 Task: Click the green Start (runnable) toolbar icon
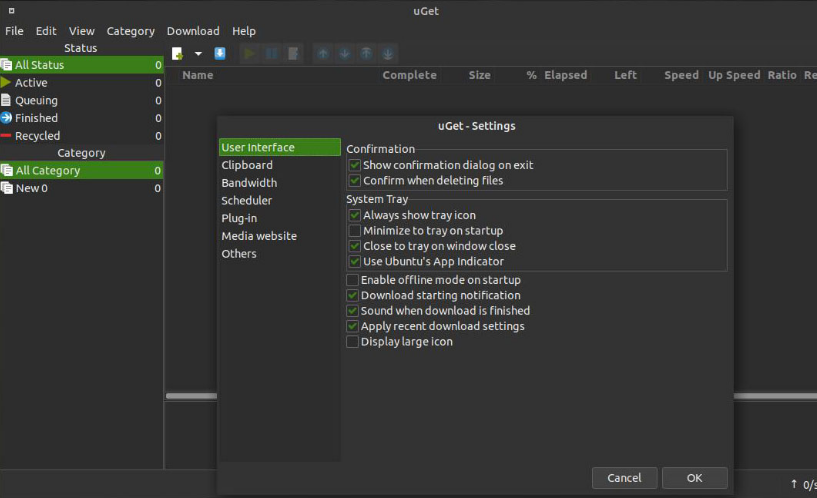point(250,53)
